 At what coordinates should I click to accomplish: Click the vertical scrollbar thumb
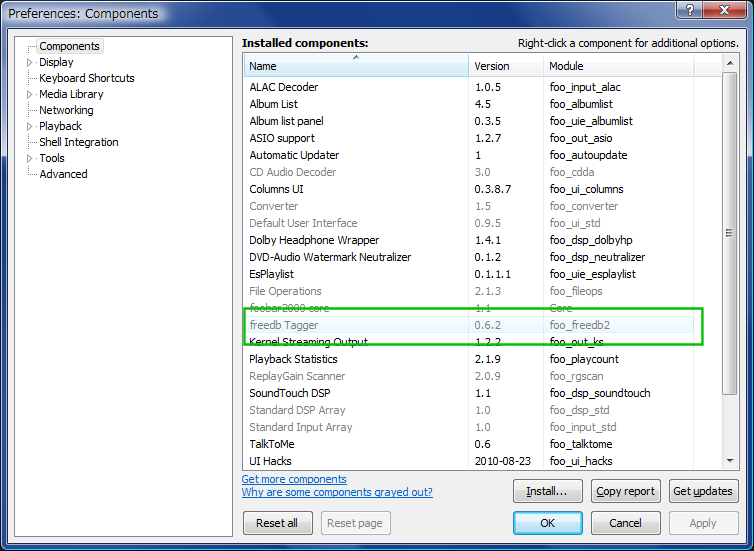(x=730, y=233)
